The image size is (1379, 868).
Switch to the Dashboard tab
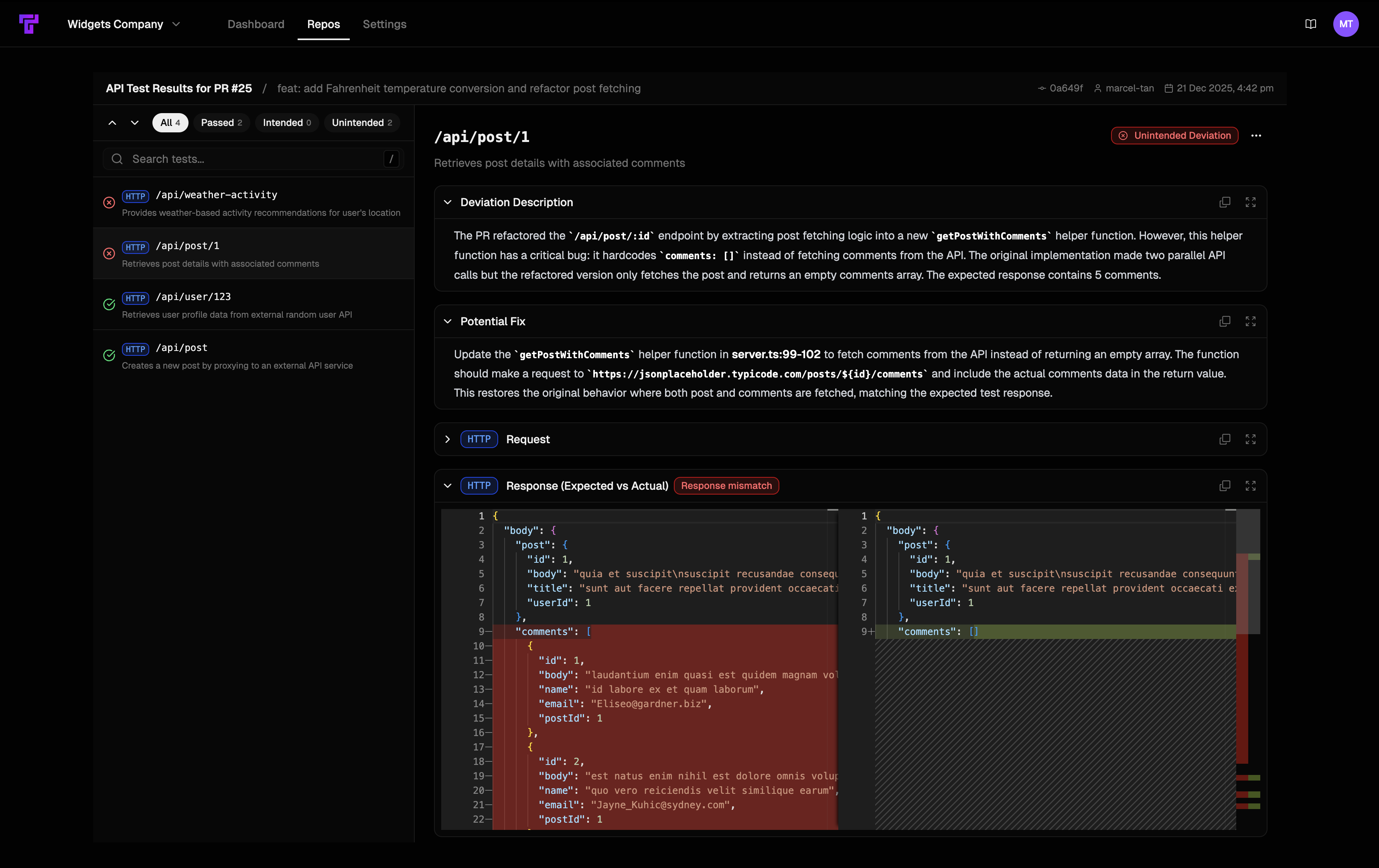[256, 24]
